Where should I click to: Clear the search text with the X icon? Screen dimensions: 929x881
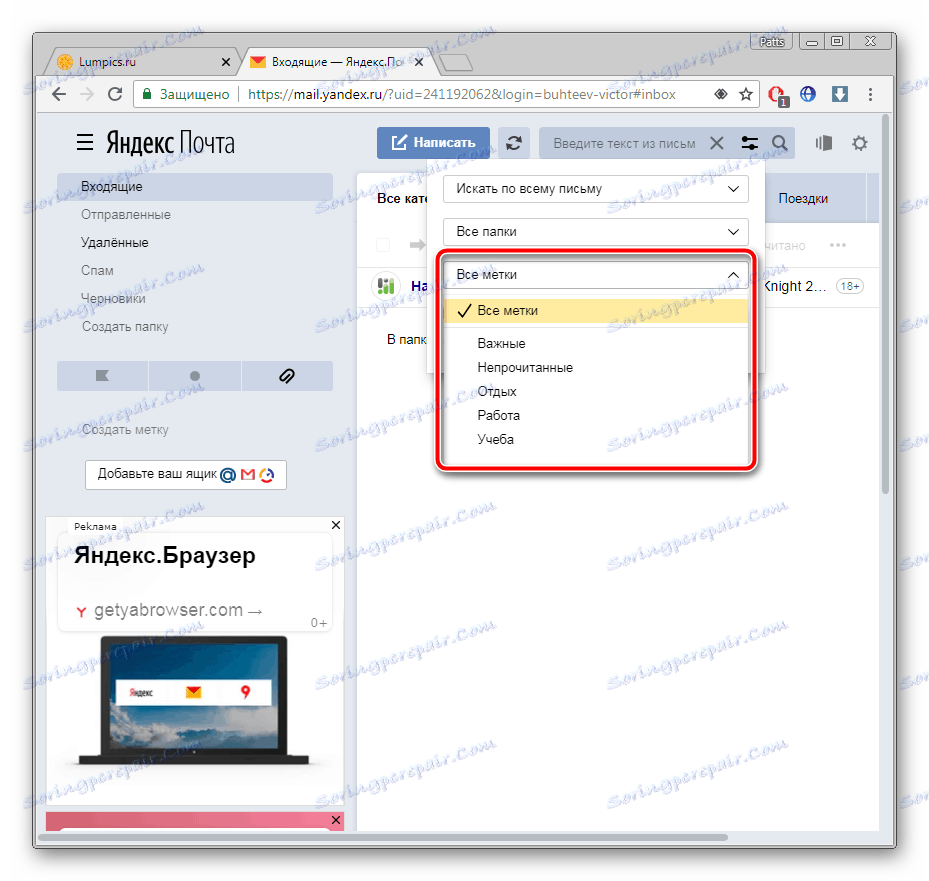click(716, 143)
